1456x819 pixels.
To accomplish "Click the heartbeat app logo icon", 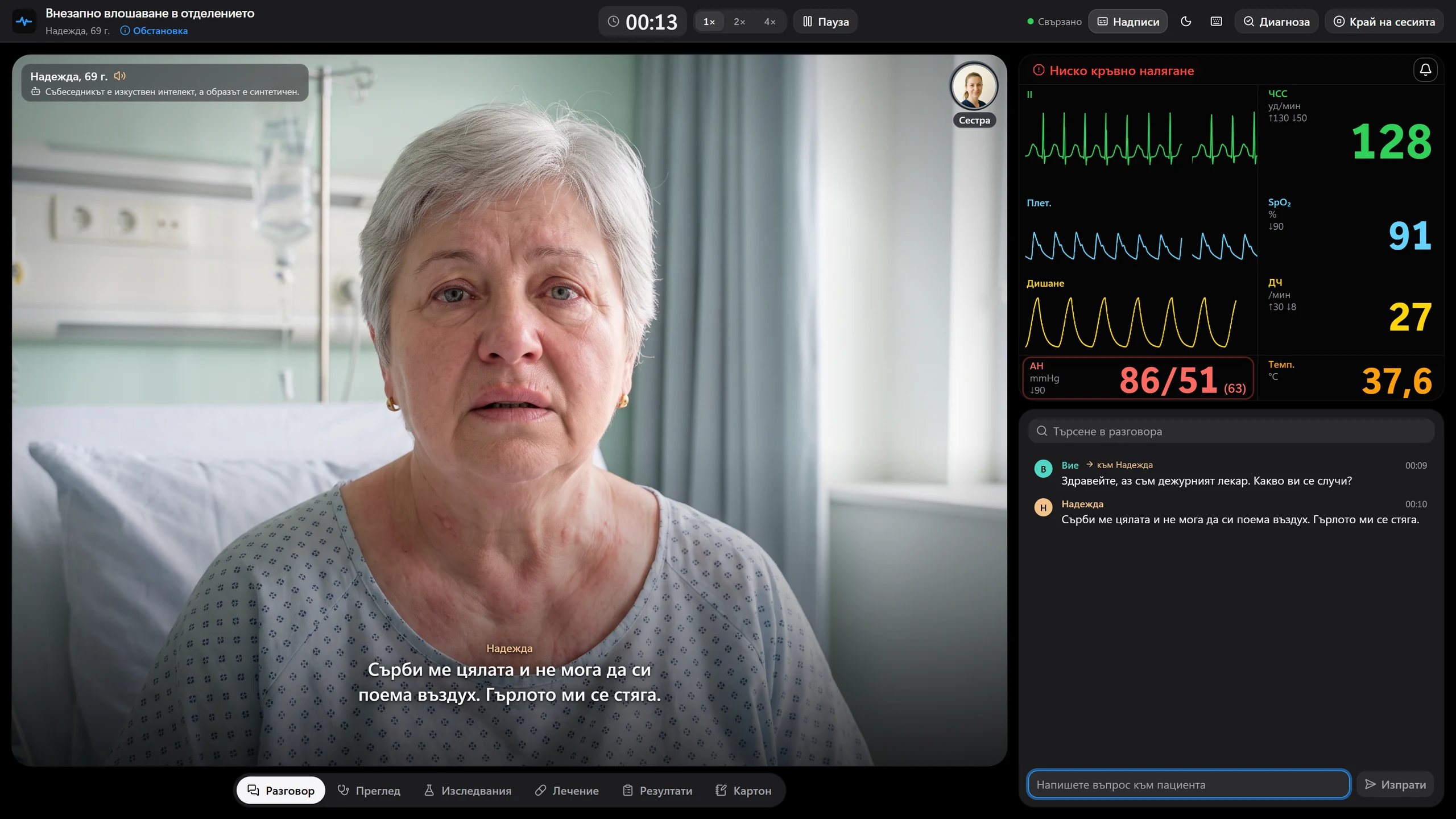I will (24, 22).
